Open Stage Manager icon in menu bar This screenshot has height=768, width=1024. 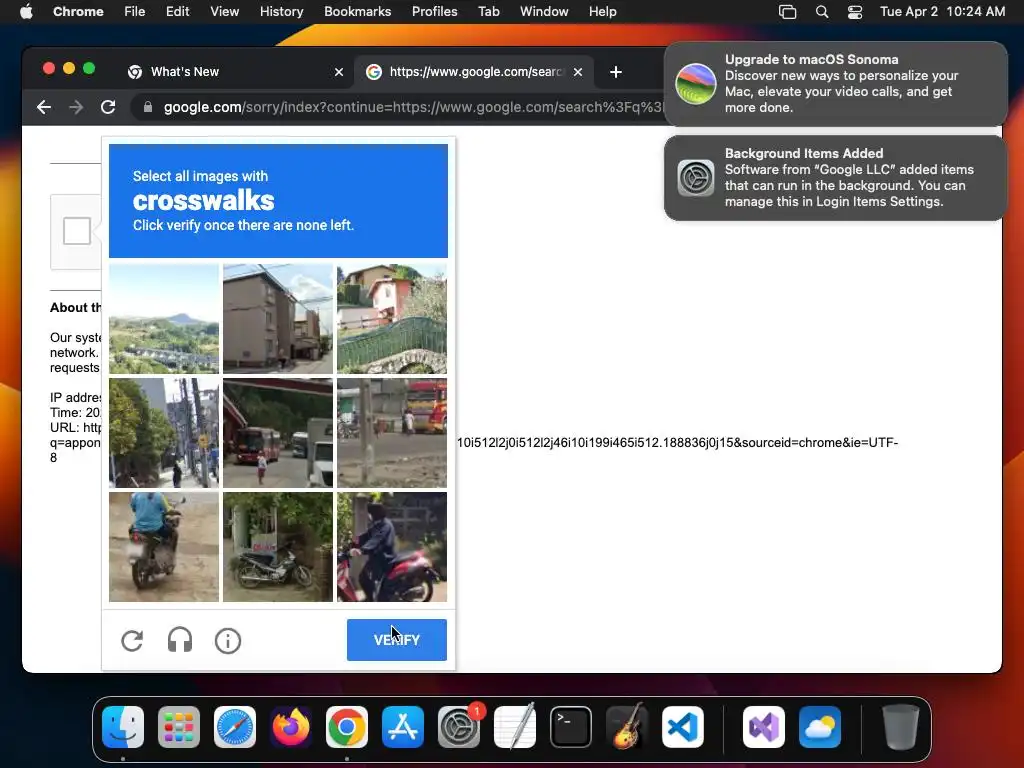(x=788, y=12)
